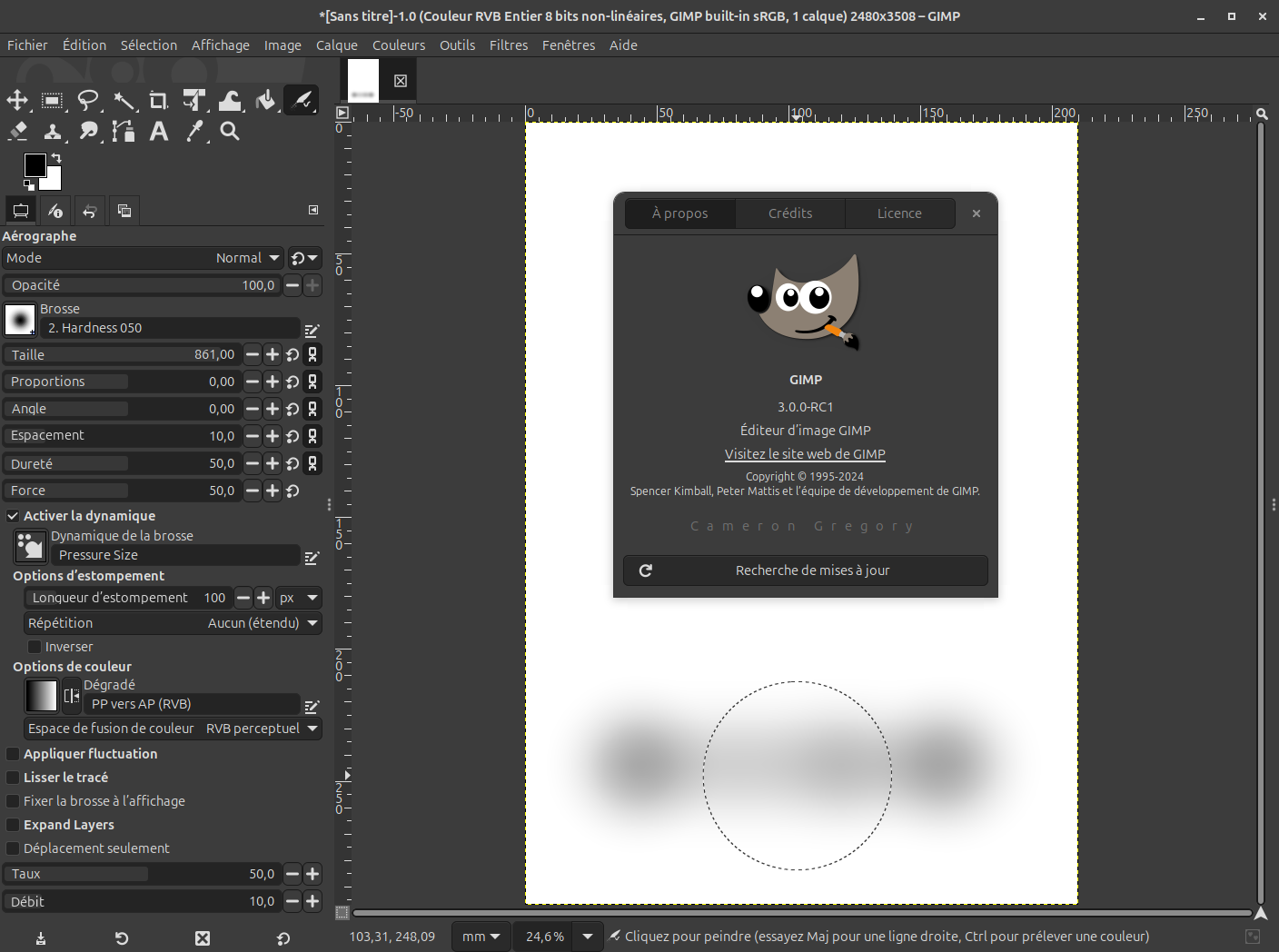The image size is (1279, 952).
Task: Select the Bucket Fill tool
Action: click(x=266, y=100)
